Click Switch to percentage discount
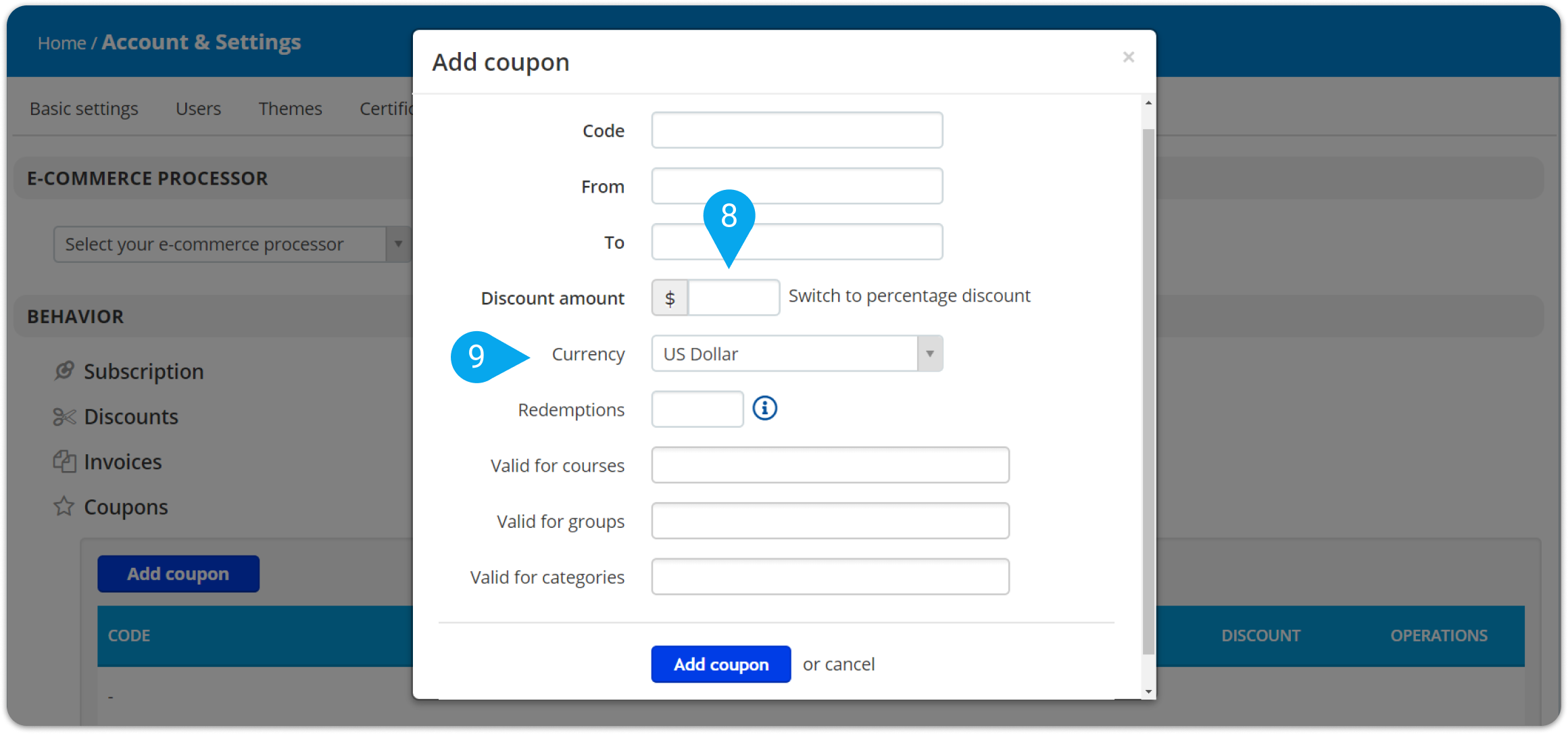Viewport: 1568px width, 734px height. tap(909, 296)
